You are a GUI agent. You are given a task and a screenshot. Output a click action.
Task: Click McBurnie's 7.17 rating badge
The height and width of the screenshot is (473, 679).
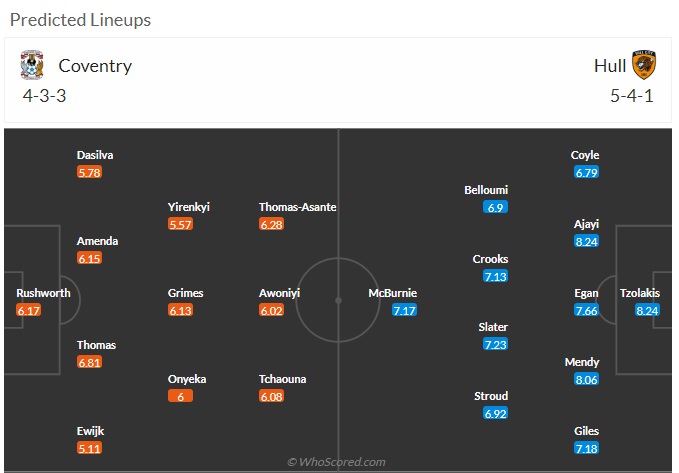(x=404, y=310)
